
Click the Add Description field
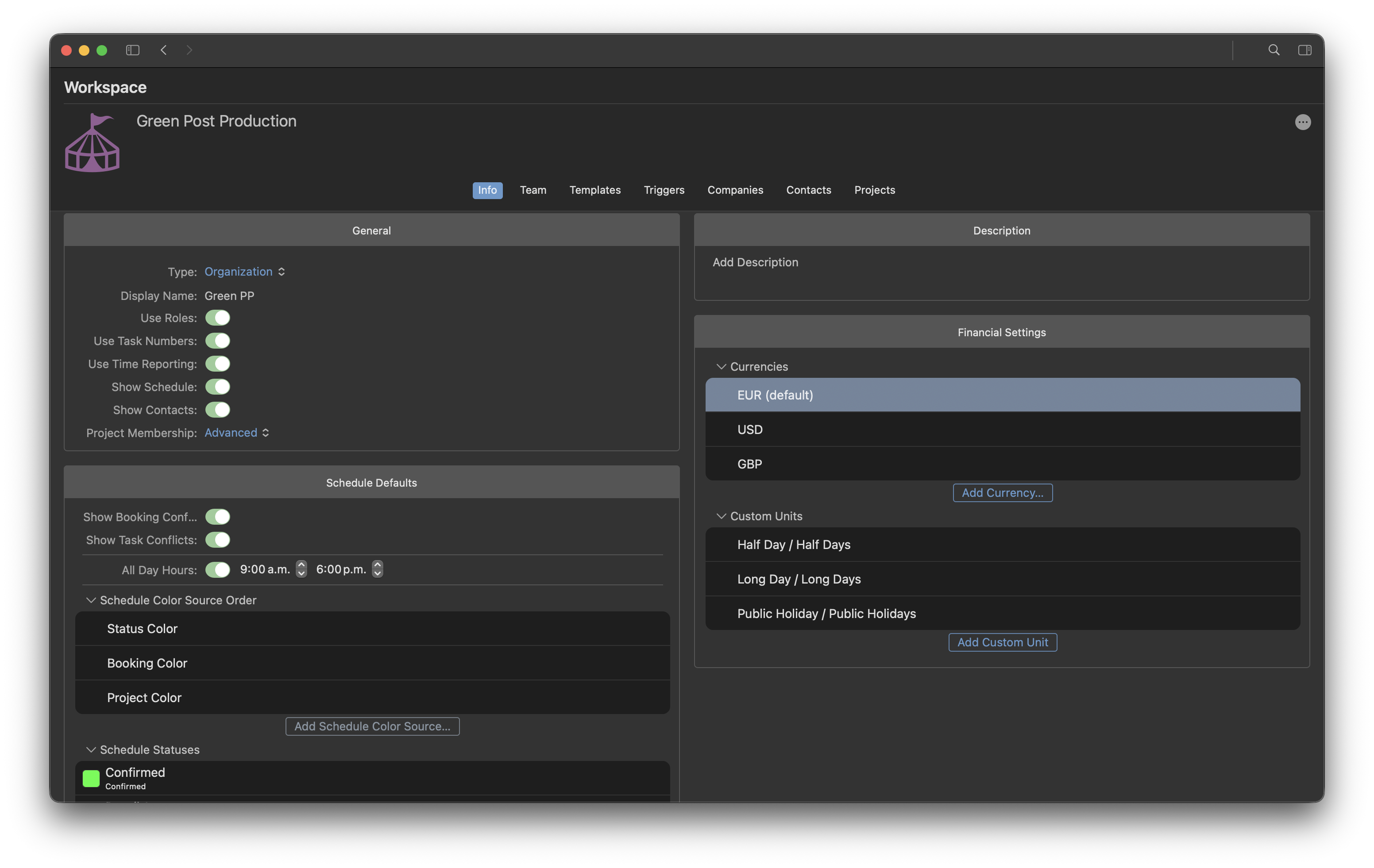point(755,262)
